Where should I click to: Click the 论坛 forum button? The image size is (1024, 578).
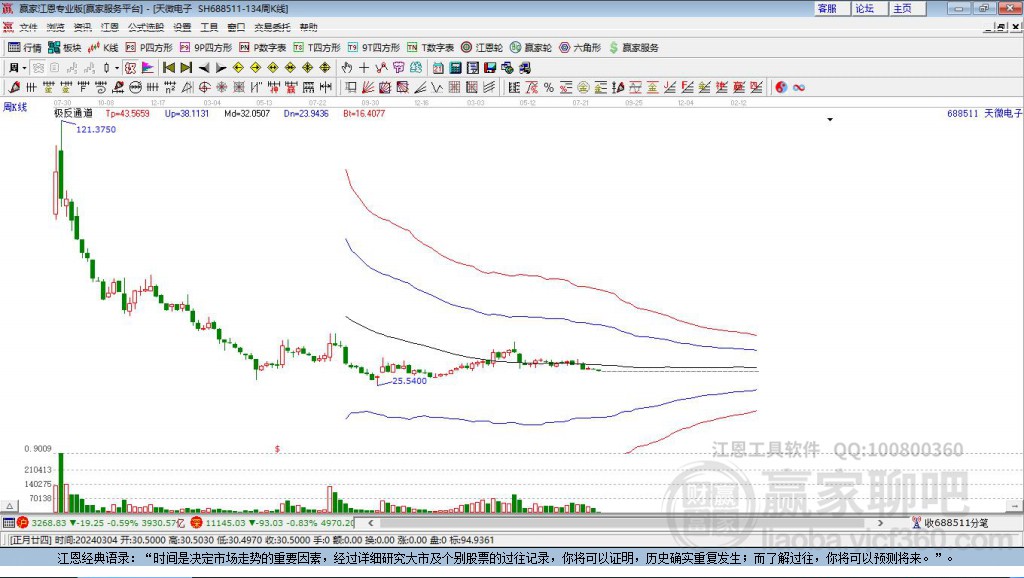(x=869, y=8)
